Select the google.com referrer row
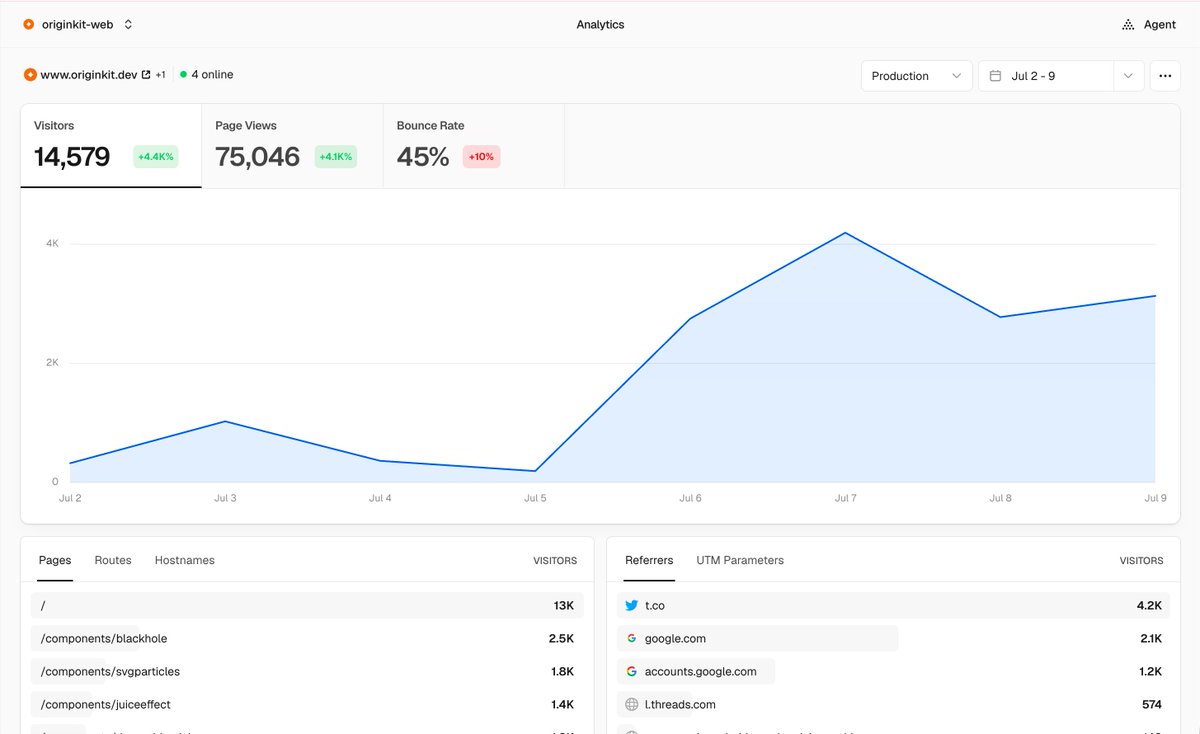This screenshot has height=734, width=1200. pyautogui.click(x=893, y=638)
